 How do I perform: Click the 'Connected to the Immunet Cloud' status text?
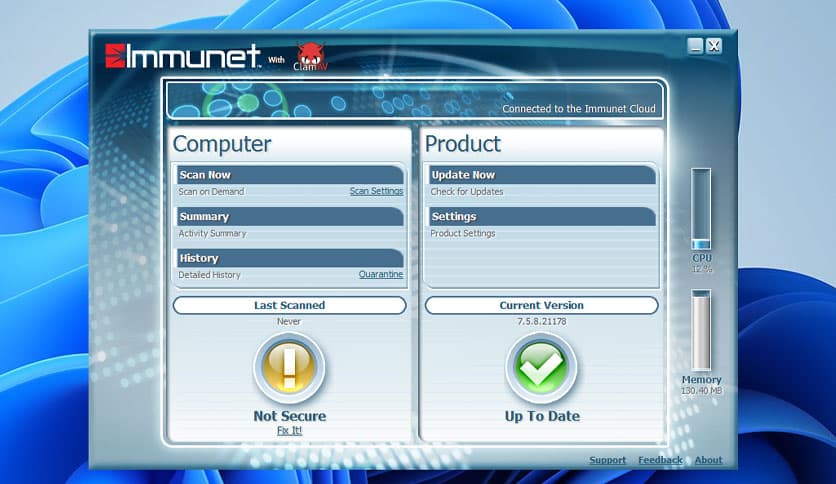[579, 109]
